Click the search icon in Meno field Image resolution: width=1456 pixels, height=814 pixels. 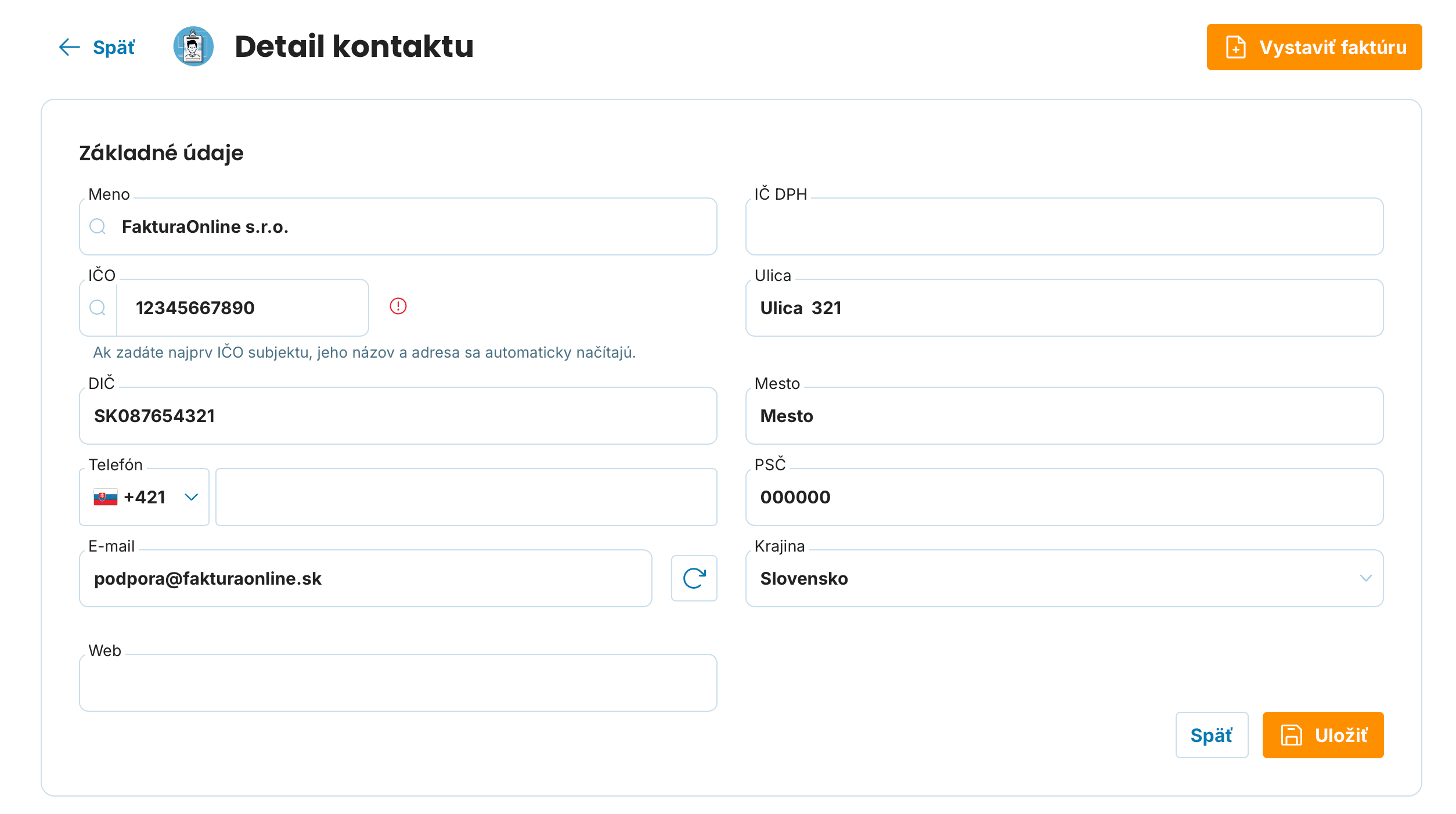[x=98, y=226]
